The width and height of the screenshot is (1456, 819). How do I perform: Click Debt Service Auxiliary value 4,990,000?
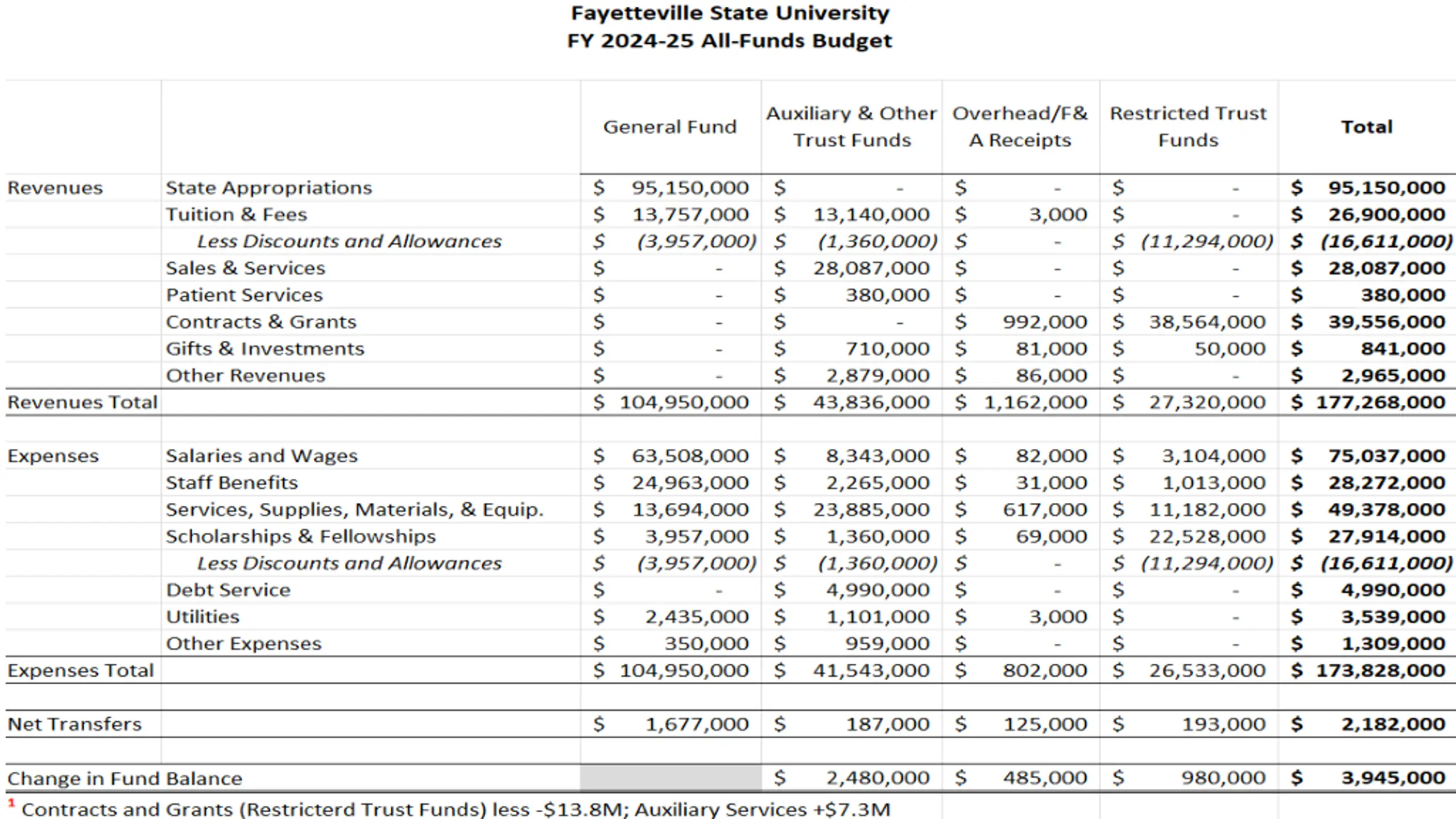(878, 590)
